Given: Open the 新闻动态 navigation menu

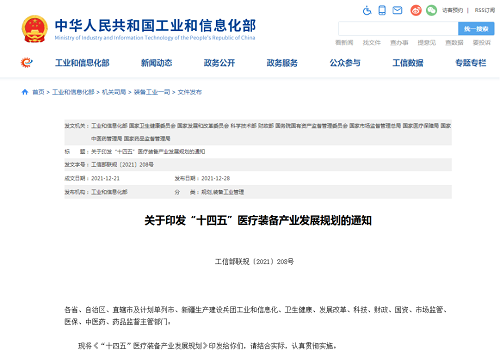Looking at the screenshot, I should pos(156,63).
